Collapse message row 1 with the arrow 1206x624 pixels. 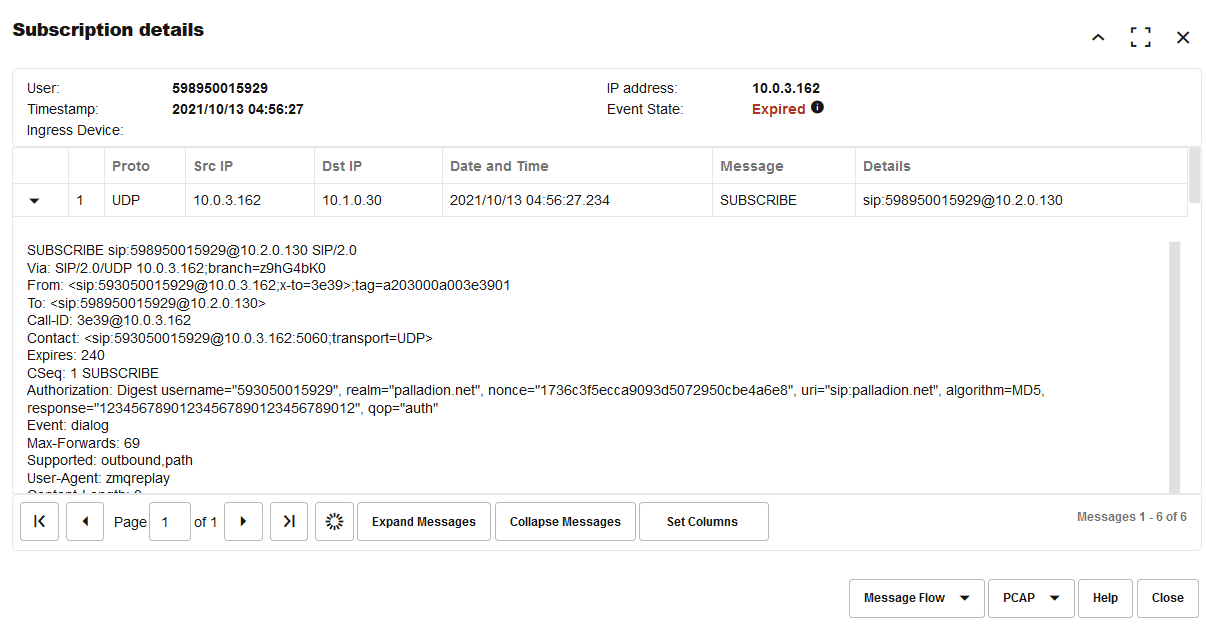(35, 201)
